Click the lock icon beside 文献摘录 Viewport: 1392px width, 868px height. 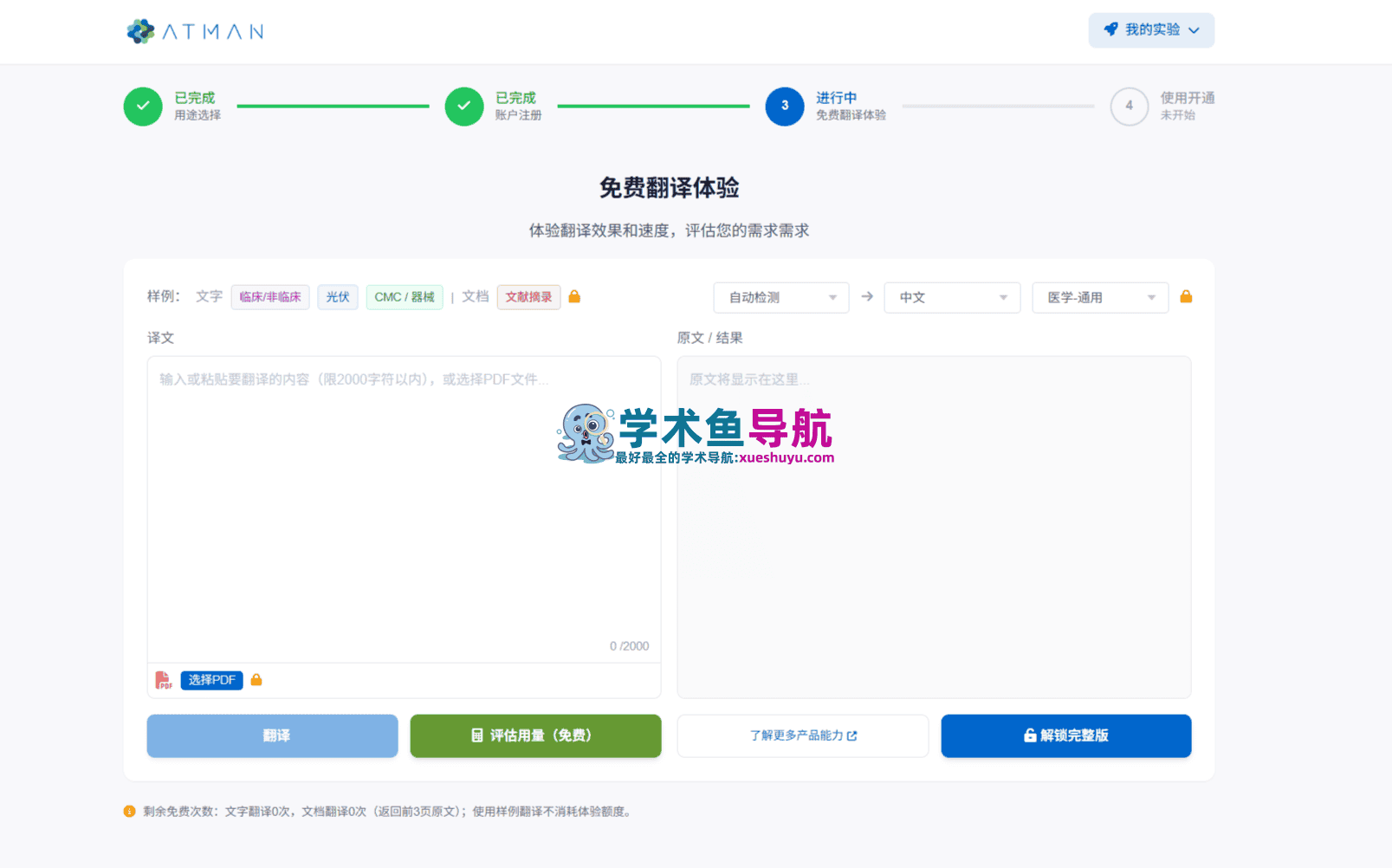pyautogui.click(x=574, y=296)
